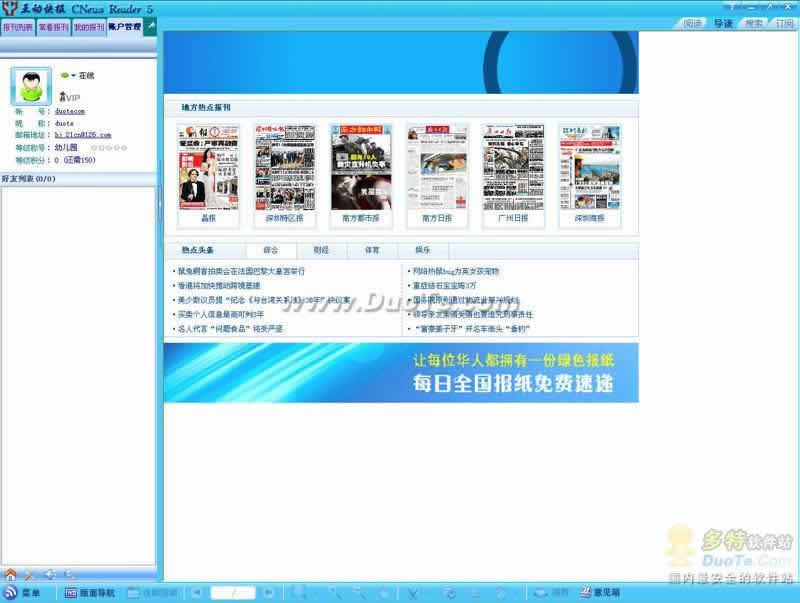Click the VIP badge icon
Image resolution: width=800 pixels, height=603 pixels.
[70, 97]
